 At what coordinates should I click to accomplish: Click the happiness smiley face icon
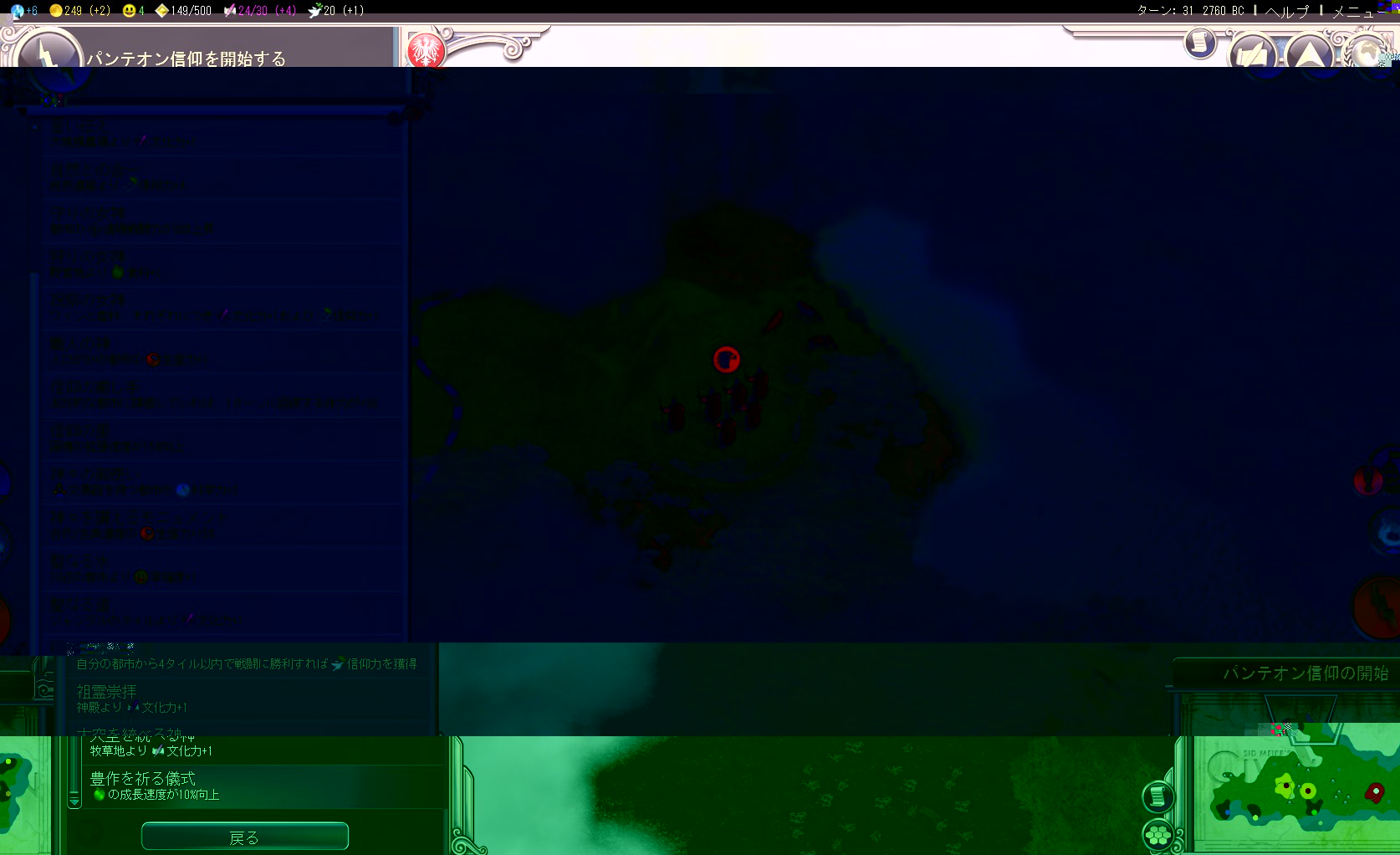[129, 11]
